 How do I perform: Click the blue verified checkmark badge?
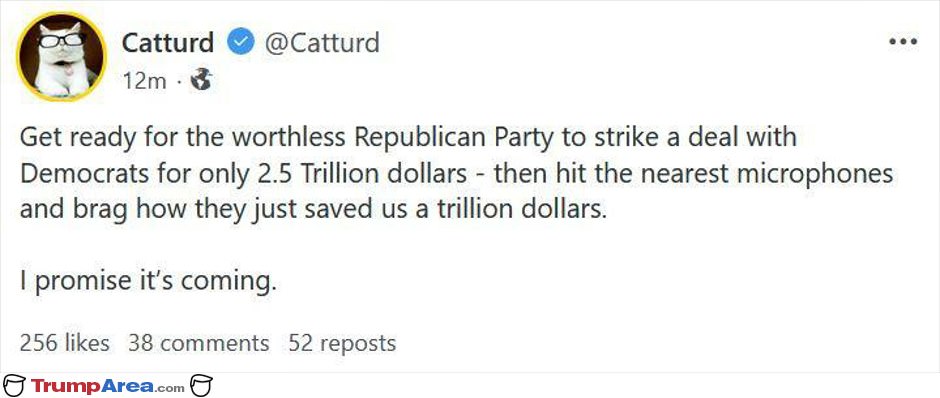(x=241, y=43)
